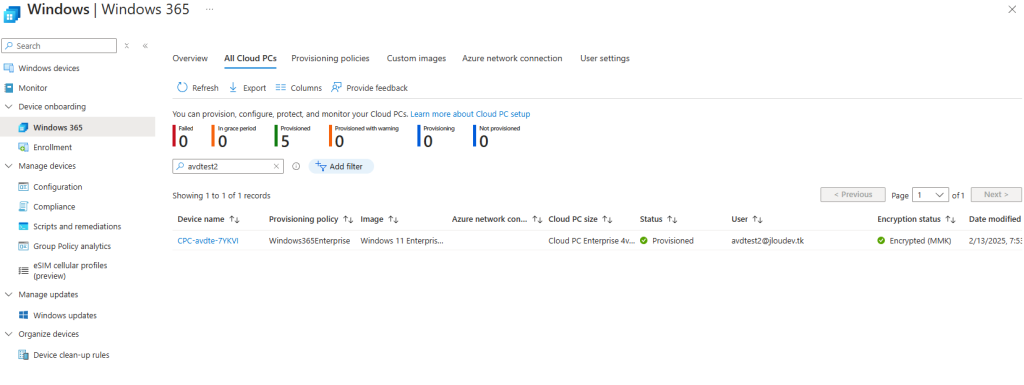Open Windows devices in the sidebar
The image size is (1024, 385).
pos(48,68)
